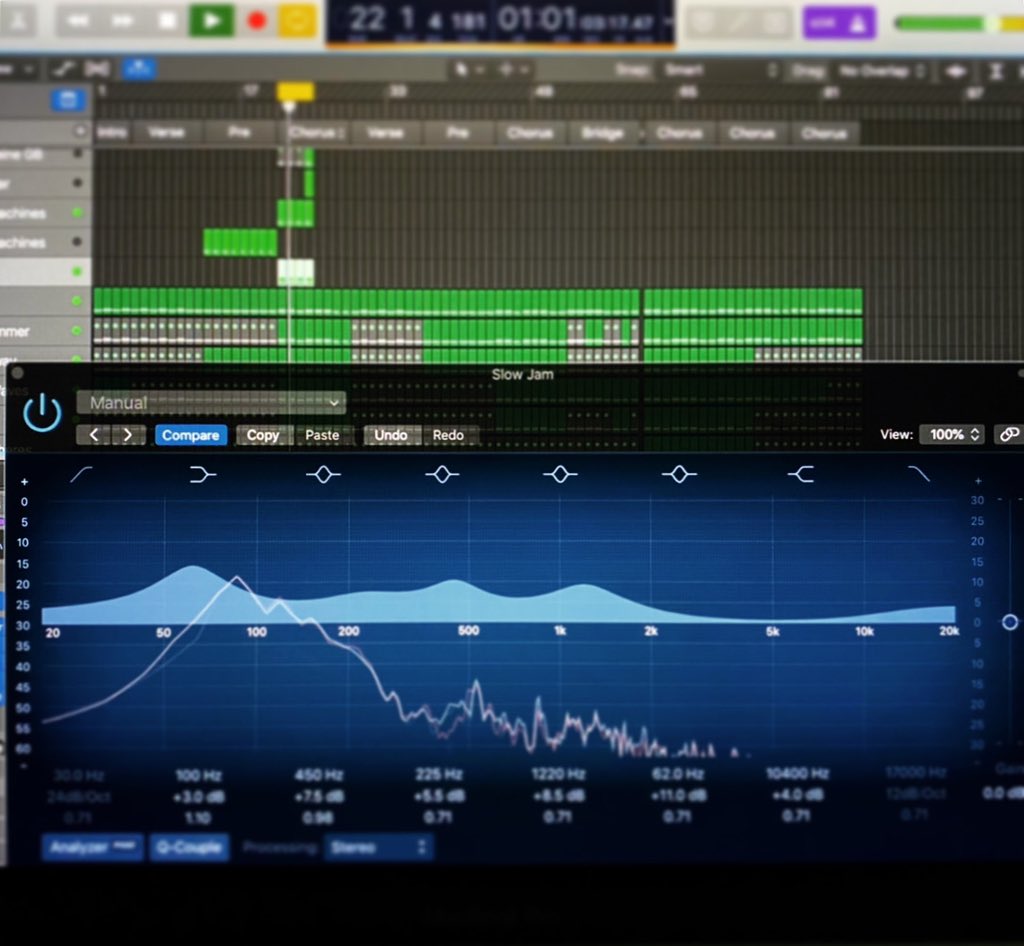The height and width of the screenshot is (946, 1024).
Task: Toggle the low-pass filter band icon
Action: [920, 474]
